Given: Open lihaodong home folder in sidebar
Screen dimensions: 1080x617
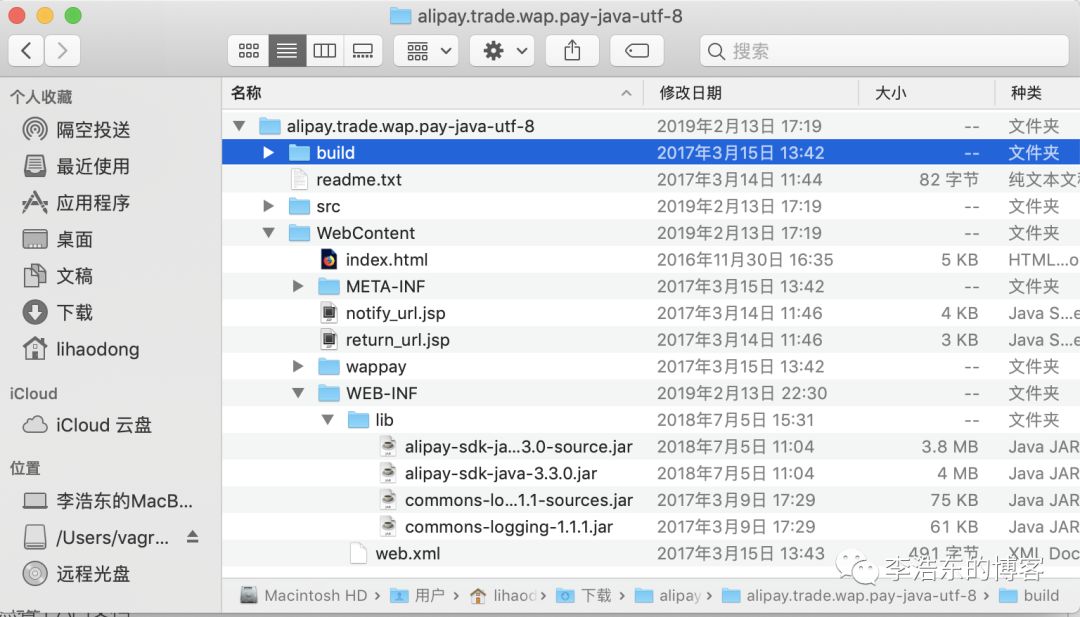Looking at the screenshot, I should point(81,349).
